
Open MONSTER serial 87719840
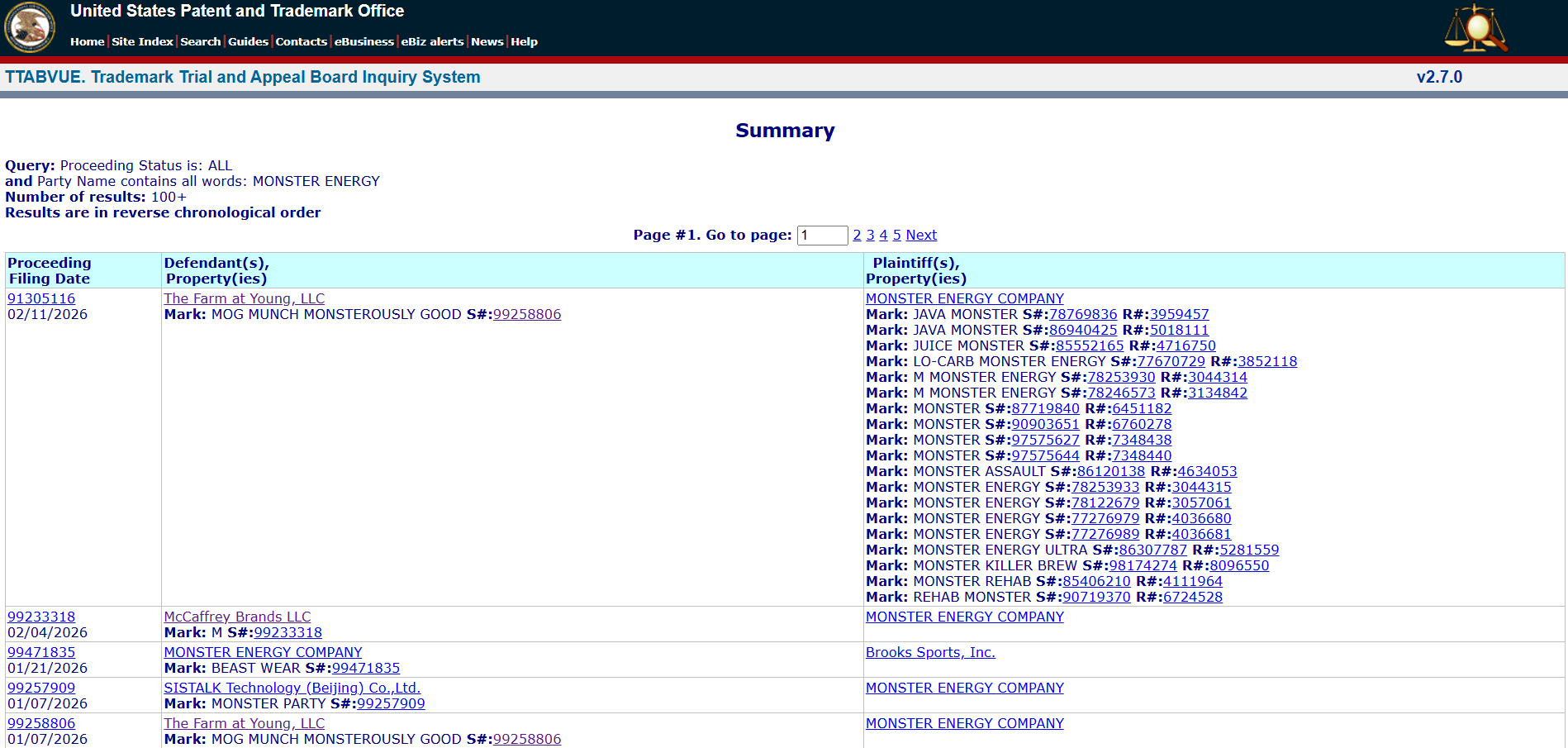pos(1046,408)
